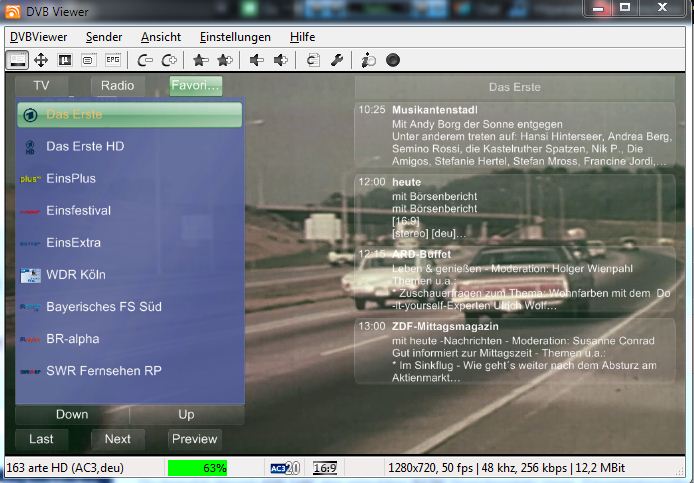Select the Favori... tab
Screen dimensions: 694x483
[196, 85]
